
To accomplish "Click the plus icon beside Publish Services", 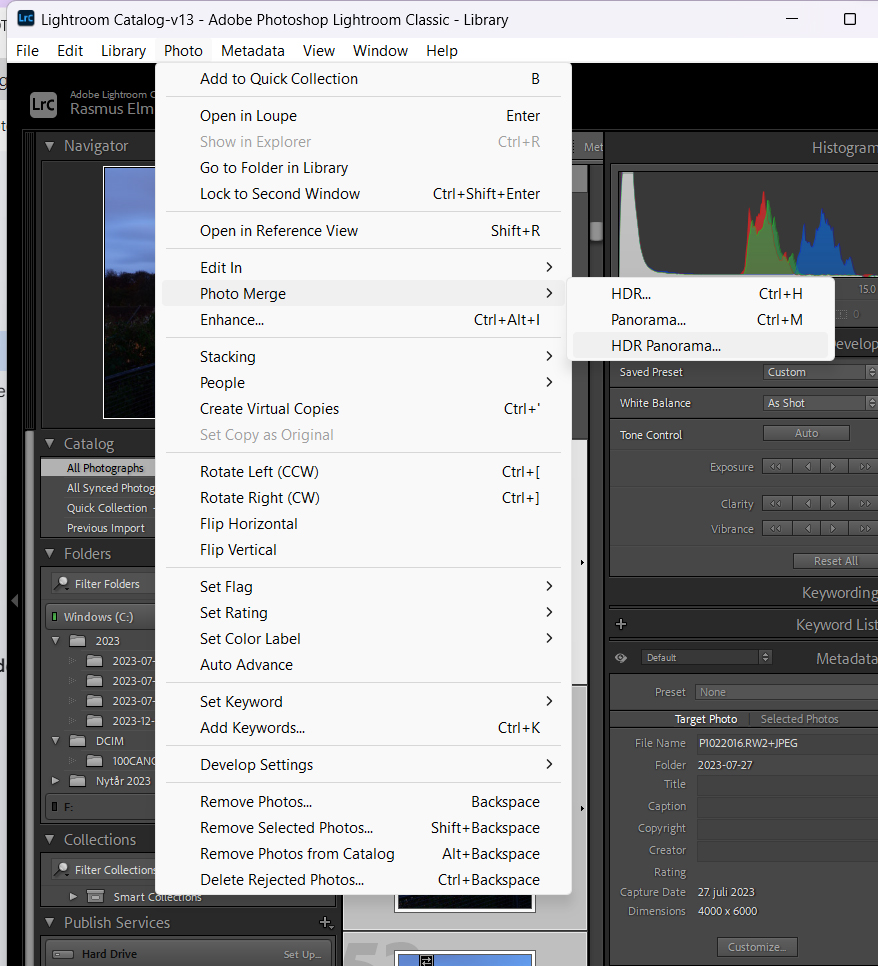I will pyautogui.click(x=325, y=923).
